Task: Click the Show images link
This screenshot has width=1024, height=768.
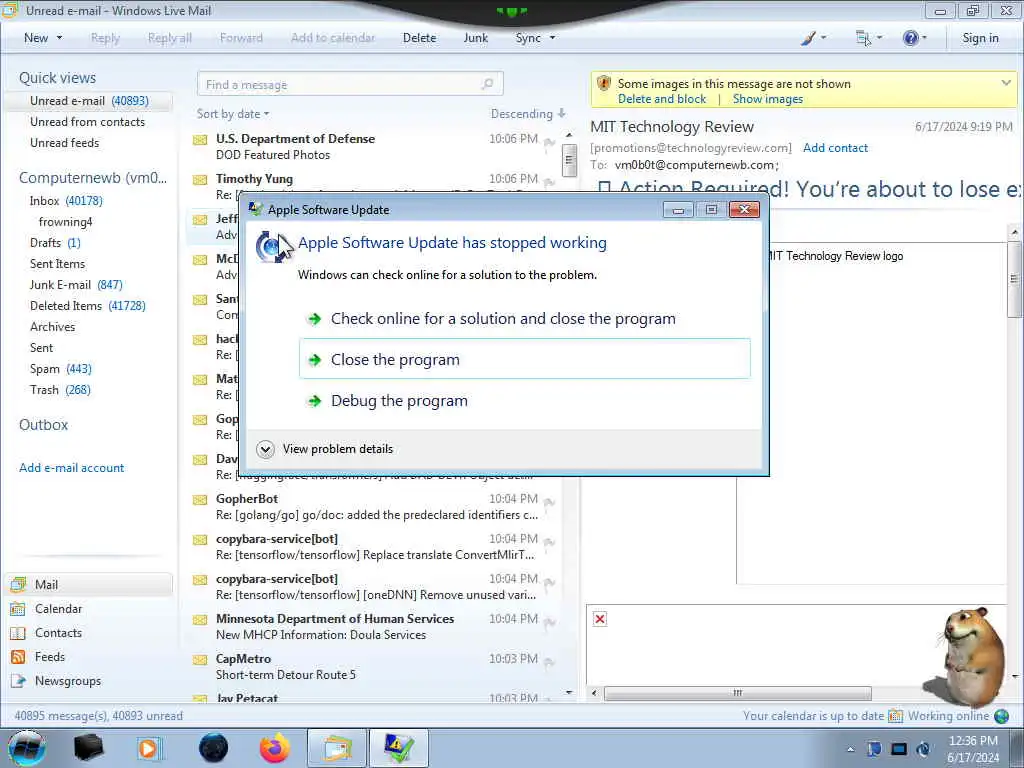Action: pyautogui.click(x=767, y=99)
